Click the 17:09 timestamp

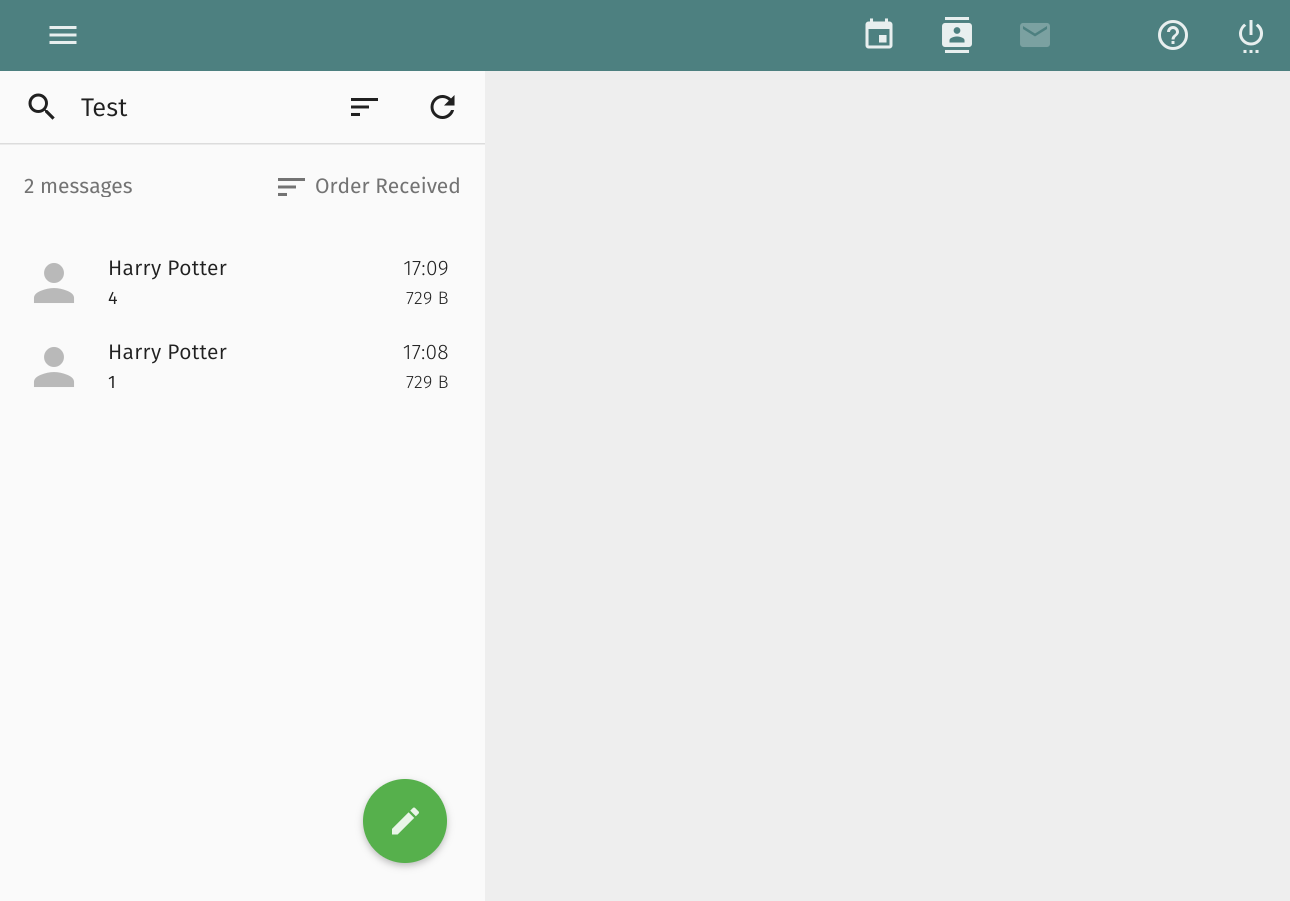[426, 268]
